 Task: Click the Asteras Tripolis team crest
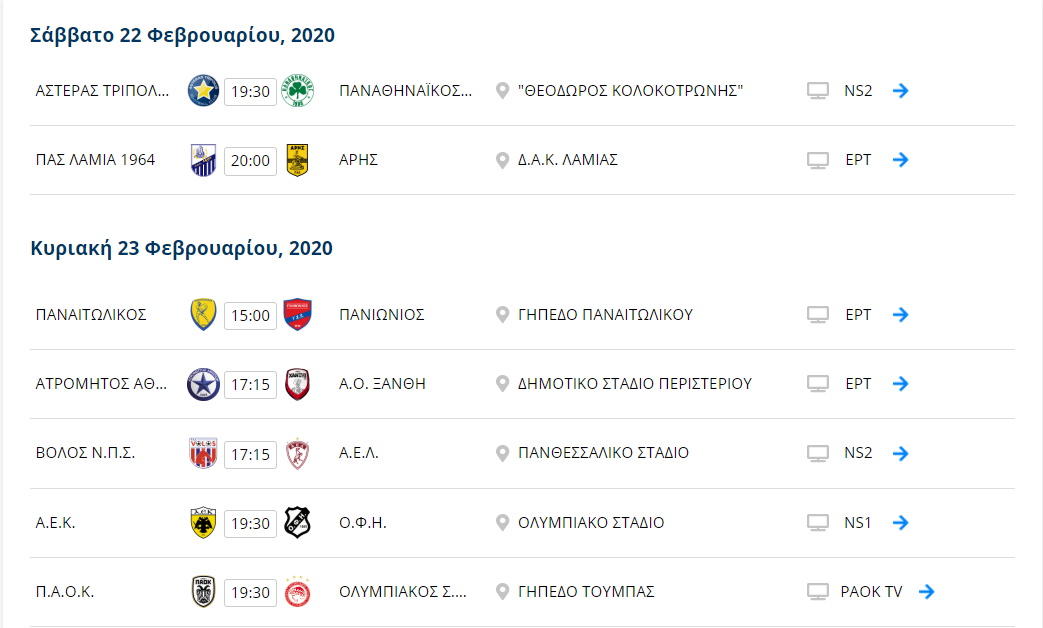[x=203, y=90]
